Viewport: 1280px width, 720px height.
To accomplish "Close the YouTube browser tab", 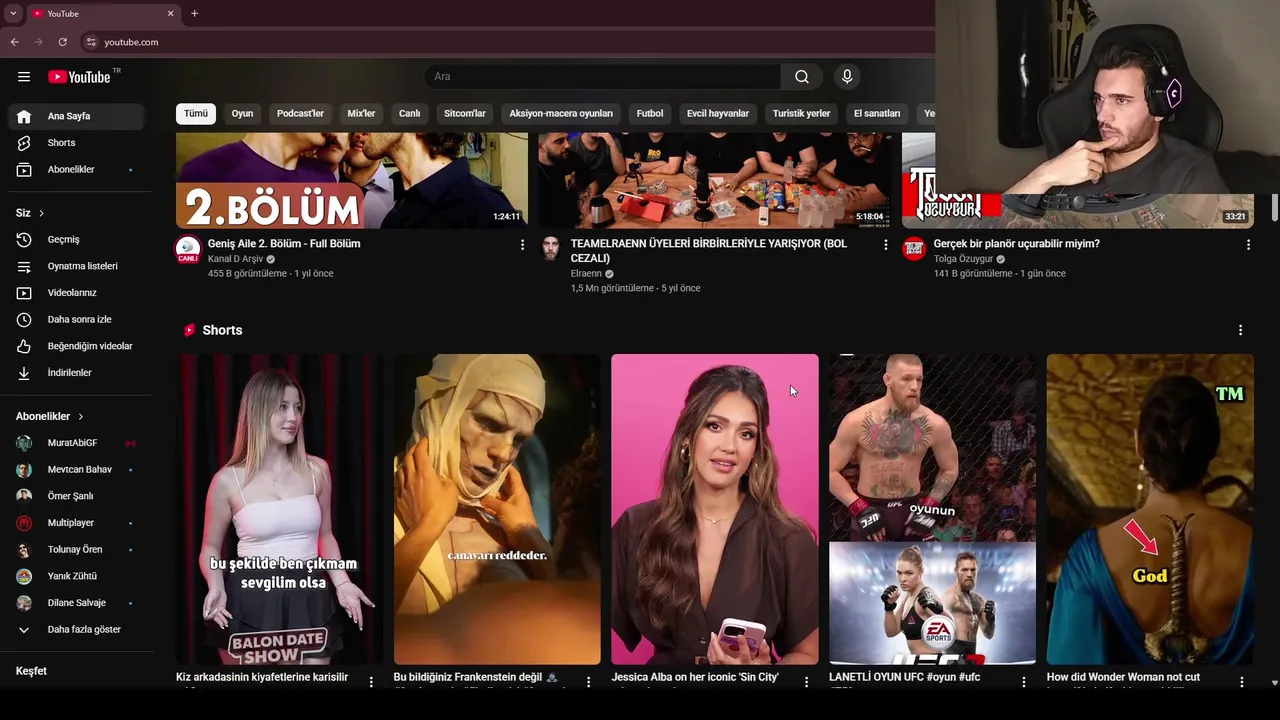I will coord(170,14).
